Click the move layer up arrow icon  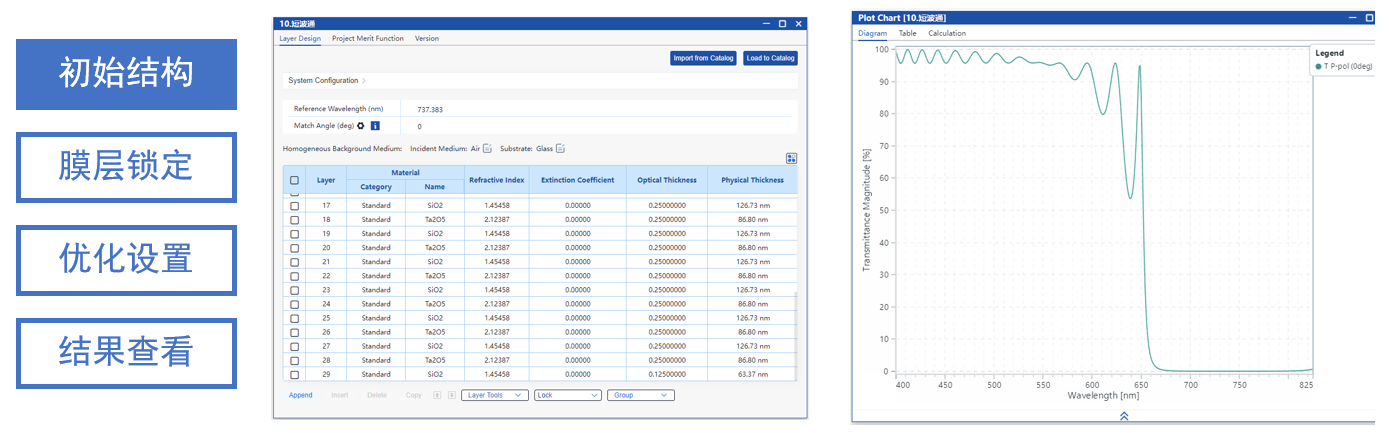[437, 396]
